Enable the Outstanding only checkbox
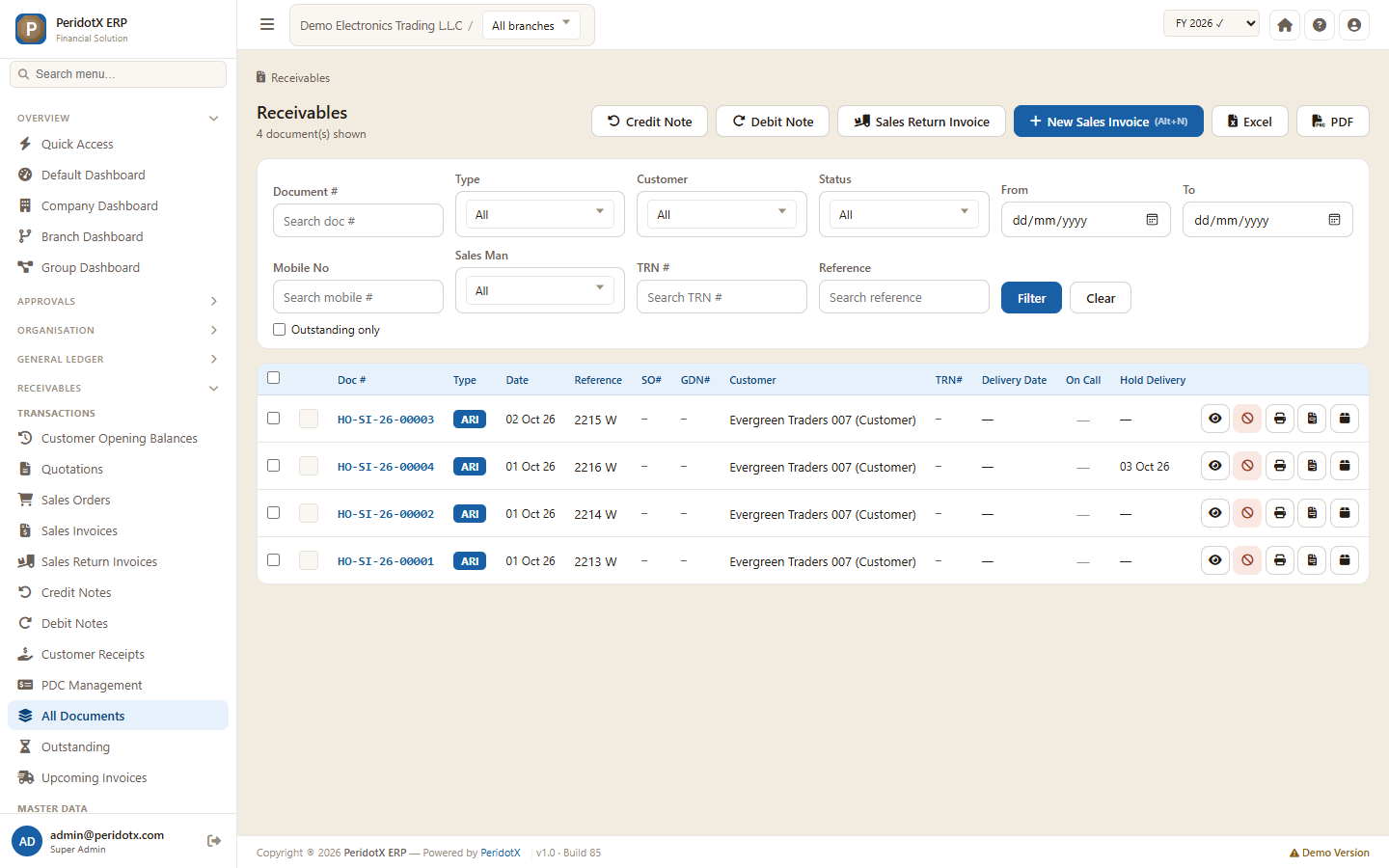Viewport: 1389px width, 868px height. click(x=280, y=330)
